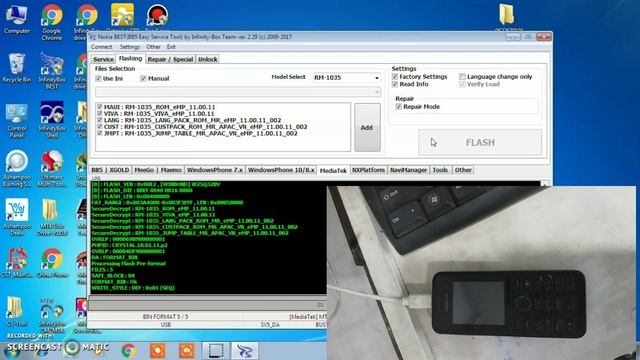
Task: Select the Other platform tab
Action: click(x=463, y=170)
